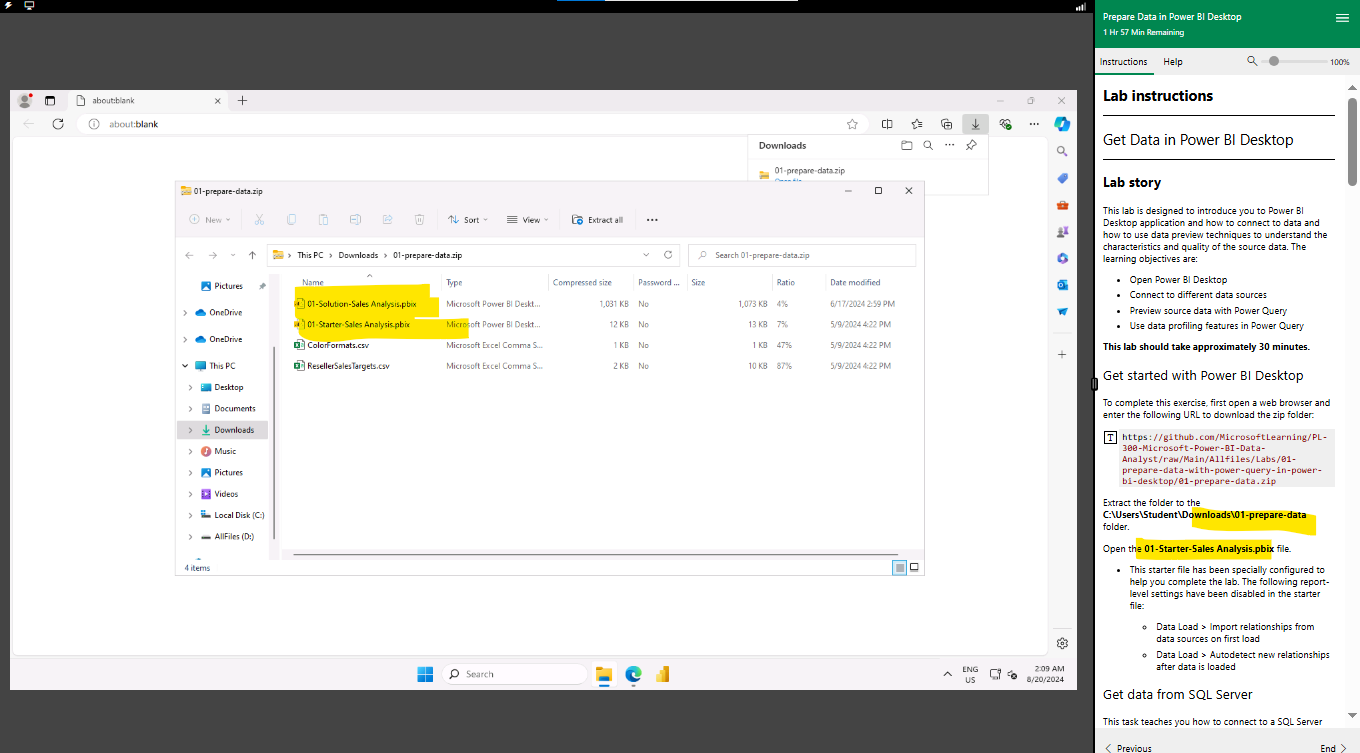Select ColorFormats.csv file
Screen dimensions: 1360x753
pos(337,345)
